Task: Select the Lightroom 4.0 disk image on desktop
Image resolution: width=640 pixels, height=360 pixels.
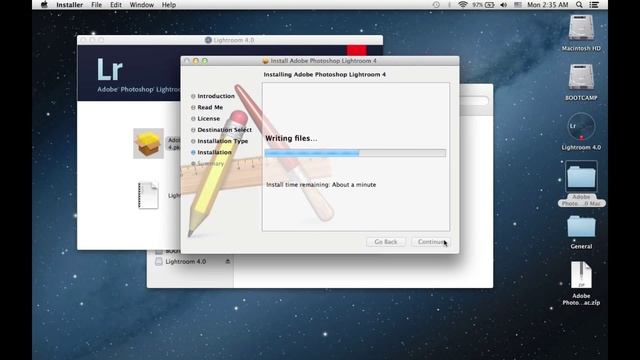Action: click(581, 127)
